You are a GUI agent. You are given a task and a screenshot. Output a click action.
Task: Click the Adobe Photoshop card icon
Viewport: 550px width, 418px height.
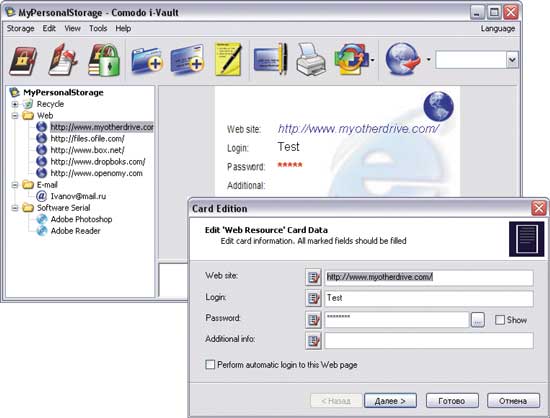point(41,220)
